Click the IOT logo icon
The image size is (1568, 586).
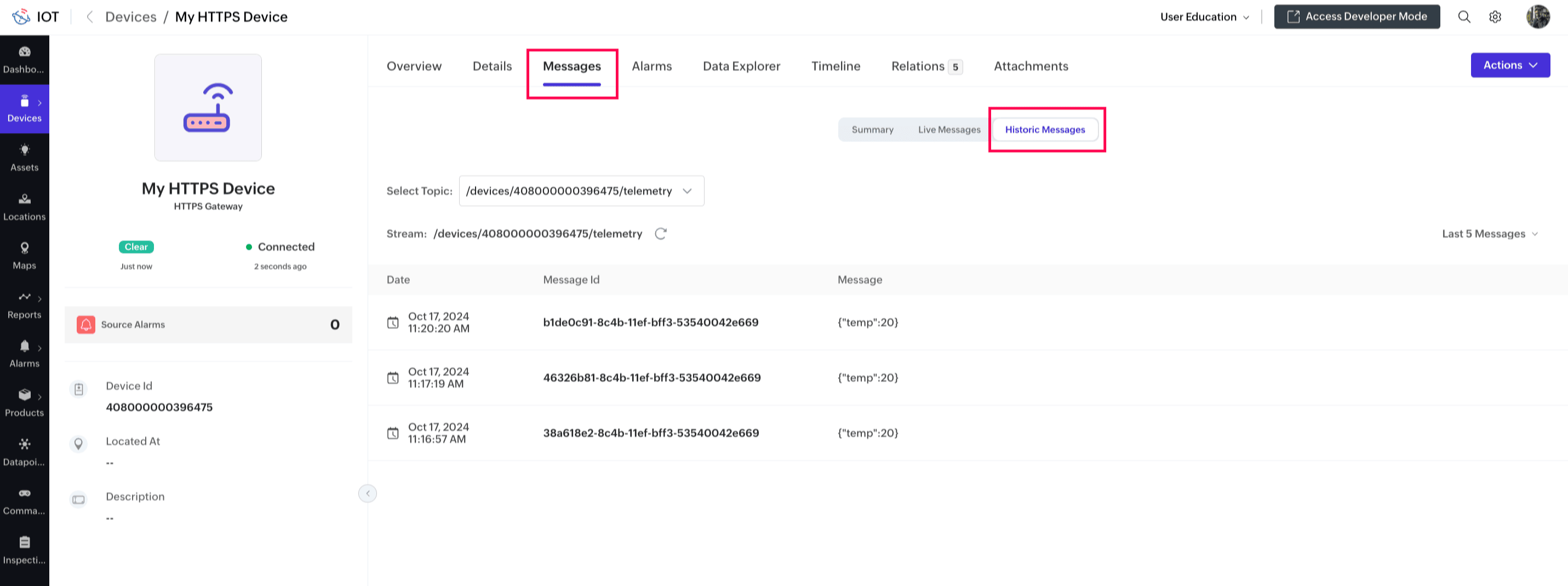[21, 16]
